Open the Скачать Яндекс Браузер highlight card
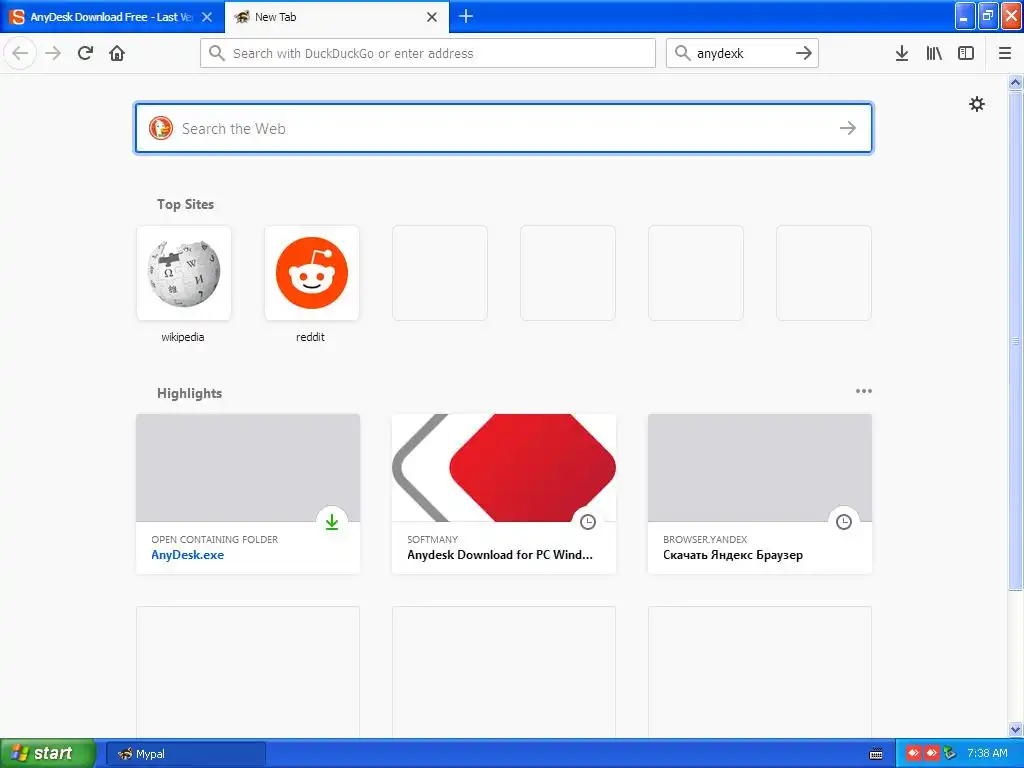The width and height of the screenshot is (1024, 768). (x=760, y=494)
